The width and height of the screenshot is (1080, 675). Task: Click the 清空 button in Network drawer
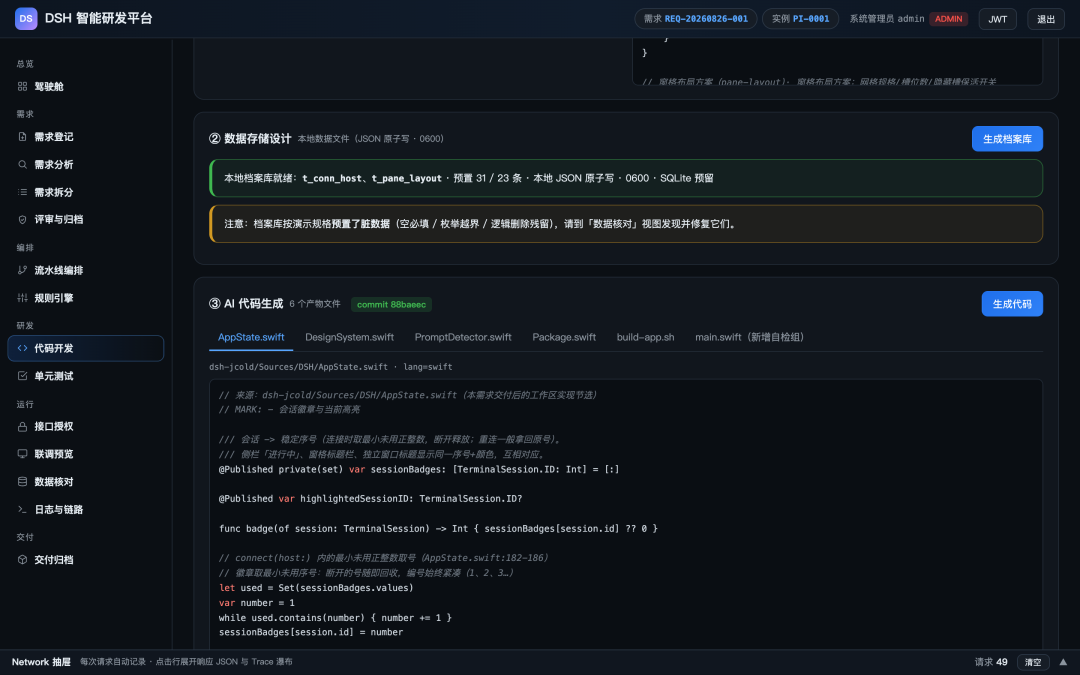(x=1033, y=662)
